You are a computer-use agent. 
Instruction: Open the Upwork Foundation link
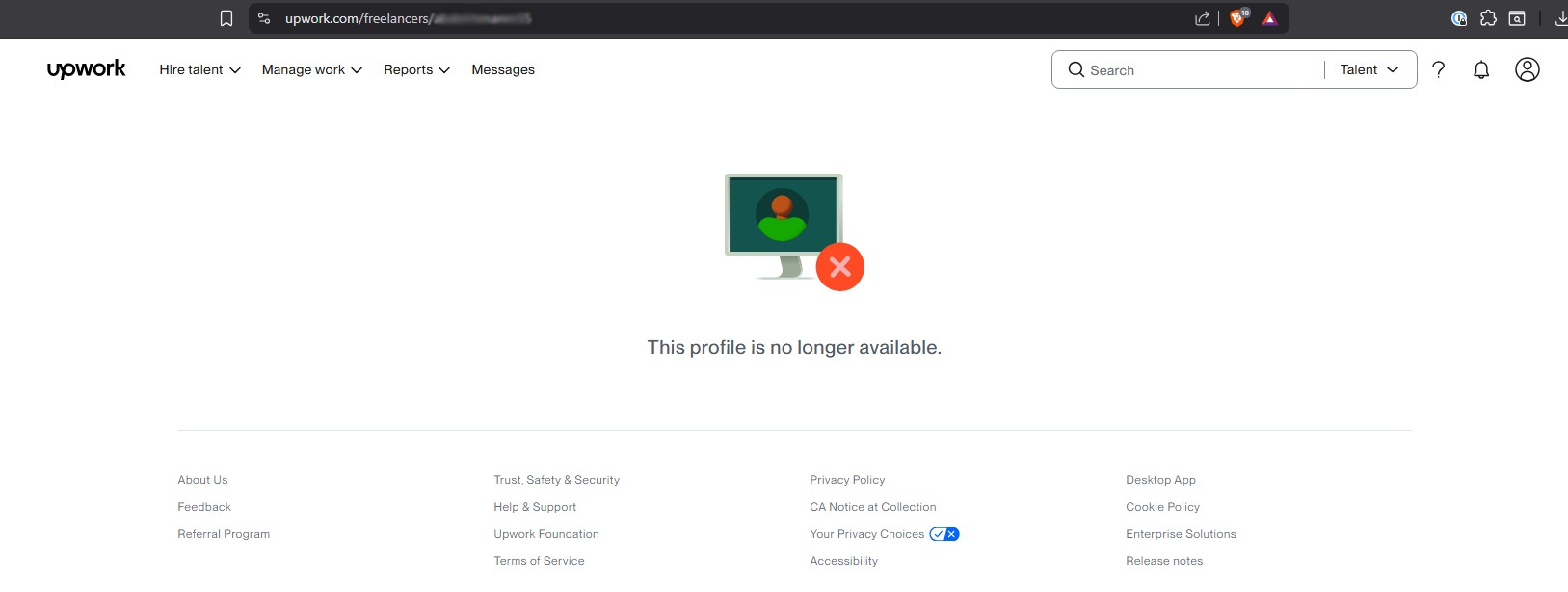pos(546,534)
